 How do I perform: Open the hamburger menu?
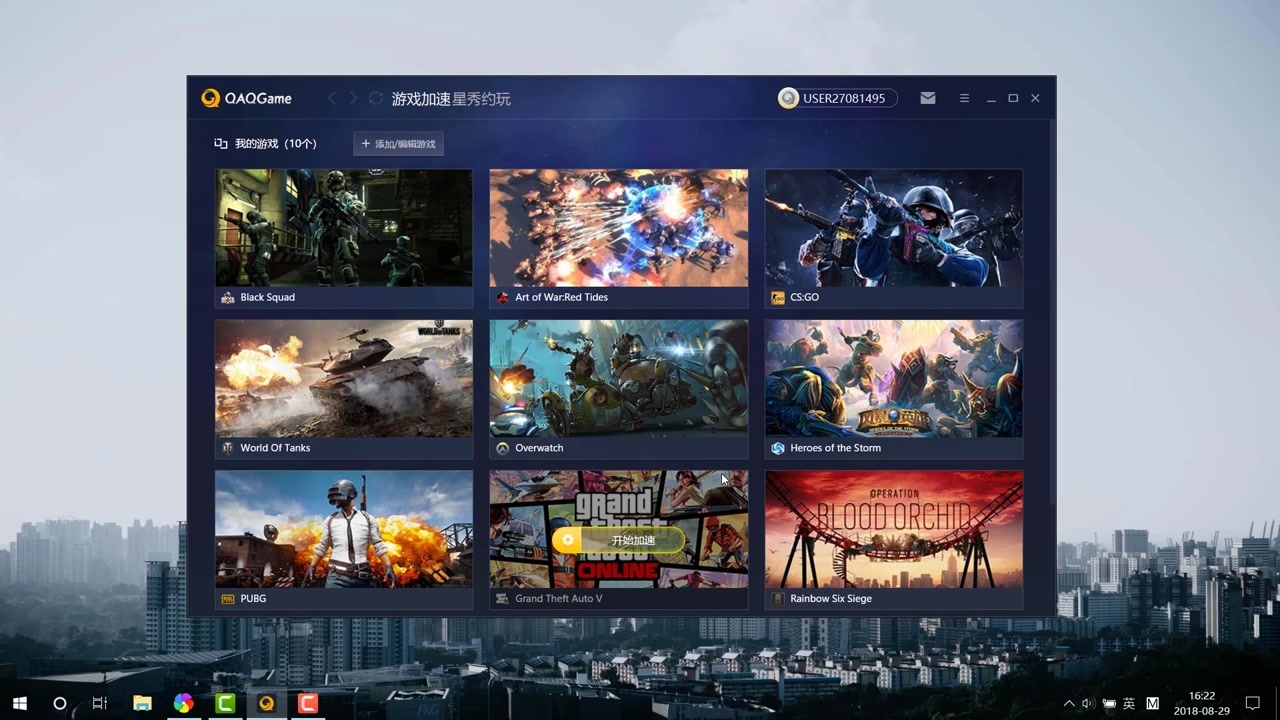pos(964,98)
